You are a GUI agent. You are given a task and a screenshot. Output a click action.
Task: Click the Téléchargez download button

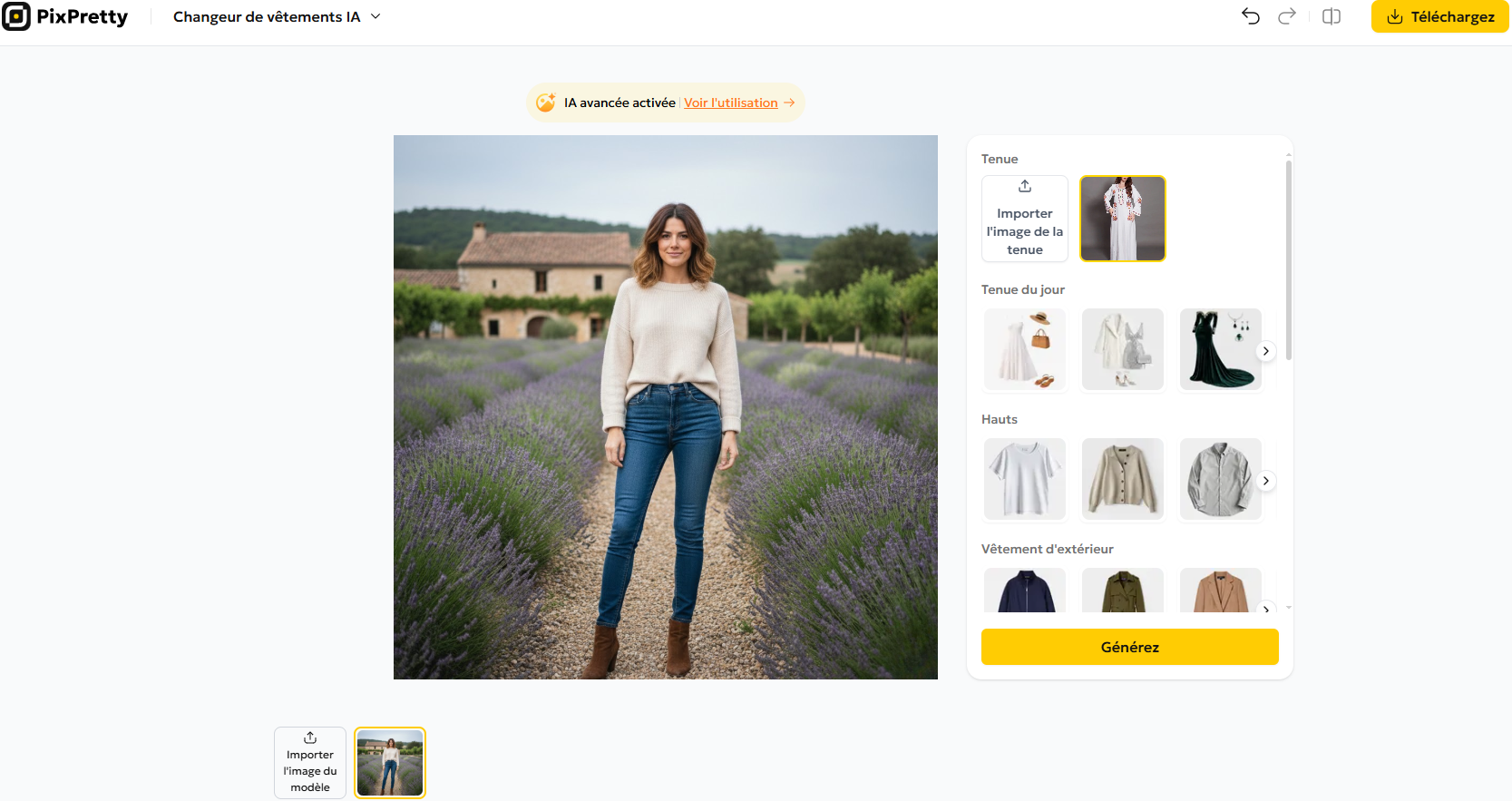[1439, 16]
